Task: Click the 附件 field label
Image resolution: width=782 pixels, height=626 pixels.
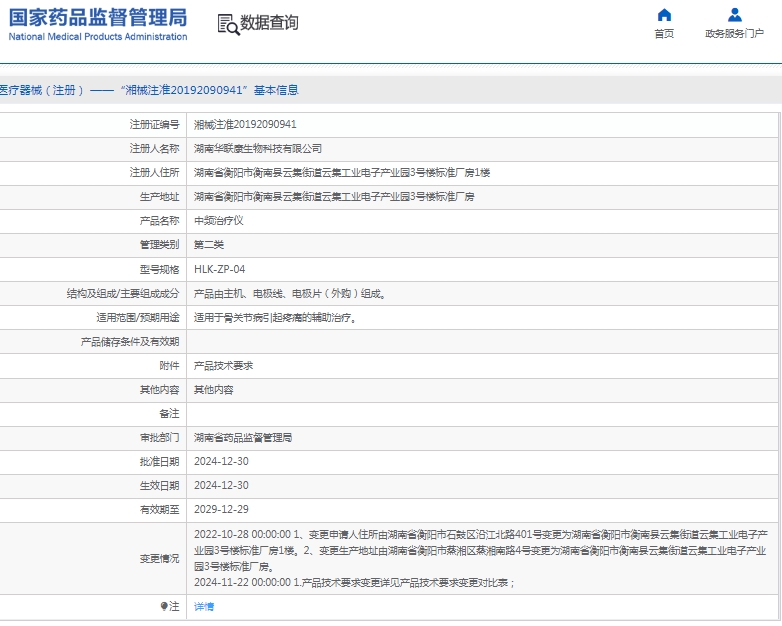Action: click(x=169, y=366)
